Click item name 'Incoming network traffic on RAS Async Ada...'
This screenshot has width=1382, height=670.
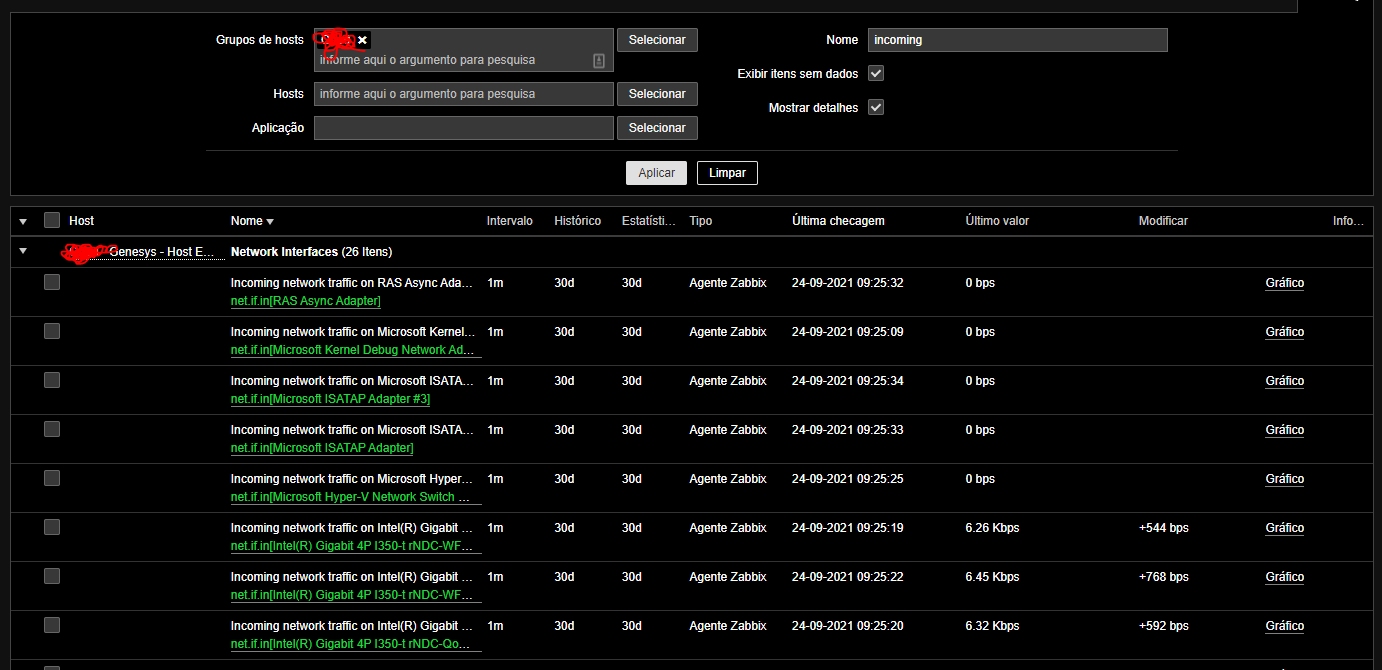pyautogui.click(x=353, y=283)
